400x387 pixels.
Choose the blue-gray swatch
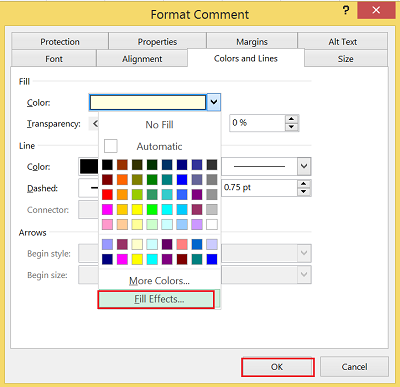pos(197,179)
